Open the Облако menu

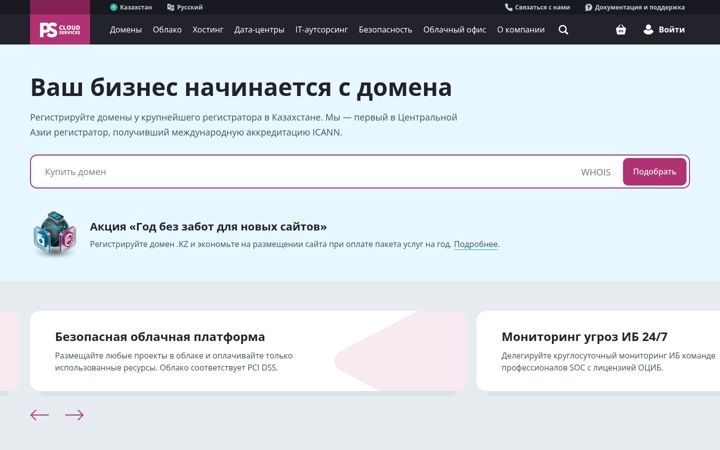pos(167,30)
